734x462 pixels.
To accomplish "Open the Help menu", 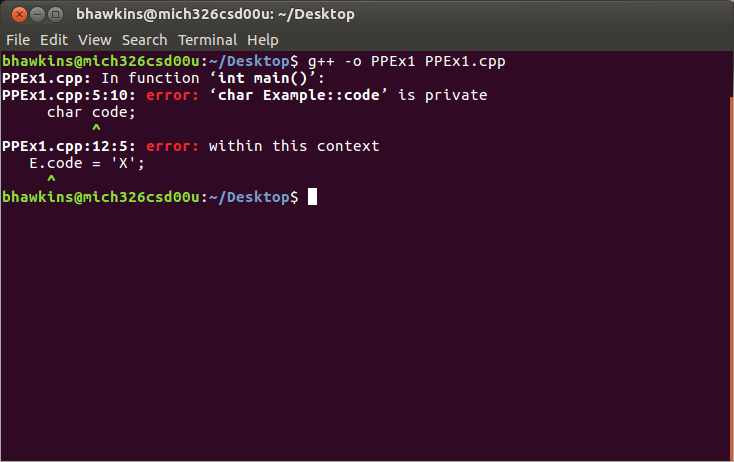I will click(x=263, y=40).
